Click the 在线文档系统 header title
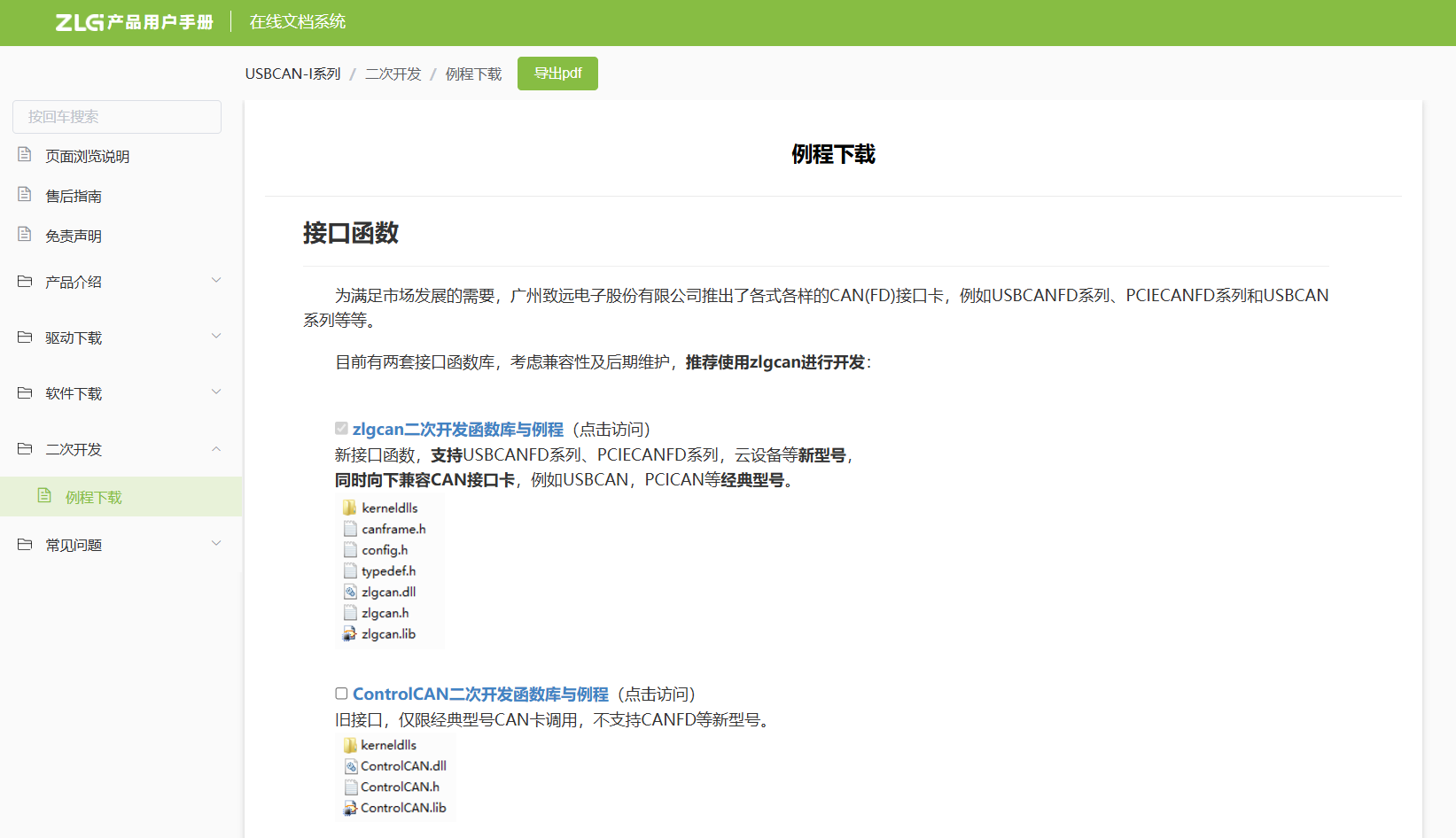Viewport: 1456px width, 838px height. pyautogui.click(x=298, y=22)
